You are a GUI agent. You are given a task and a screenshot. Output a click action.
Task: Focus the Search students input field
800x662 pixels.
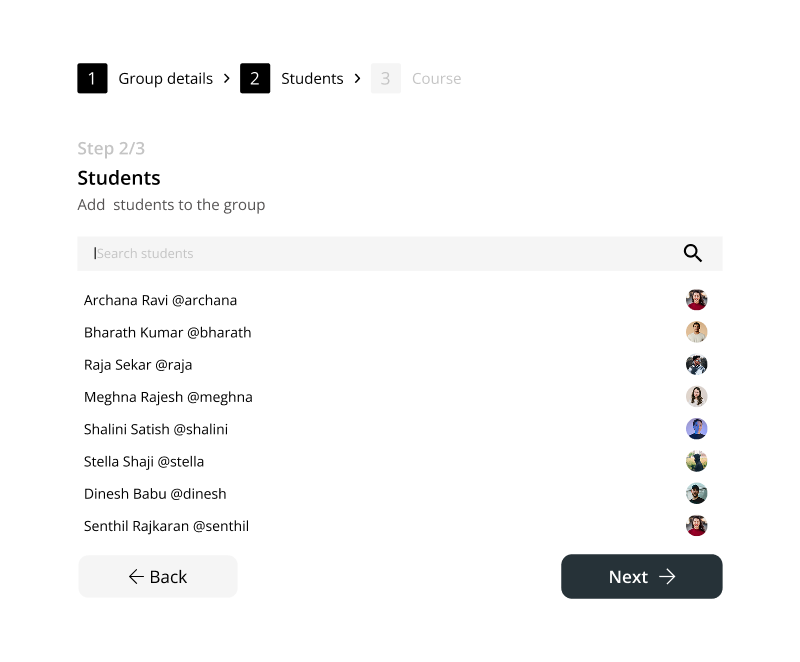pos(380,254)
